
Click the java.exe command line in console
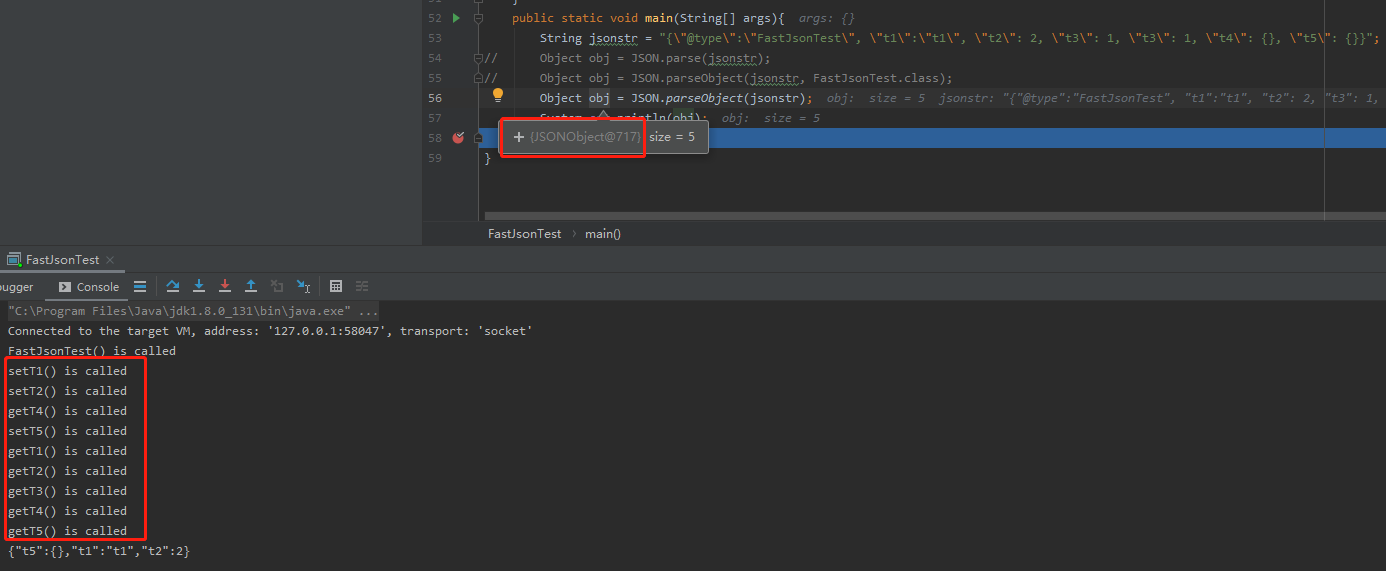[193, 311]
